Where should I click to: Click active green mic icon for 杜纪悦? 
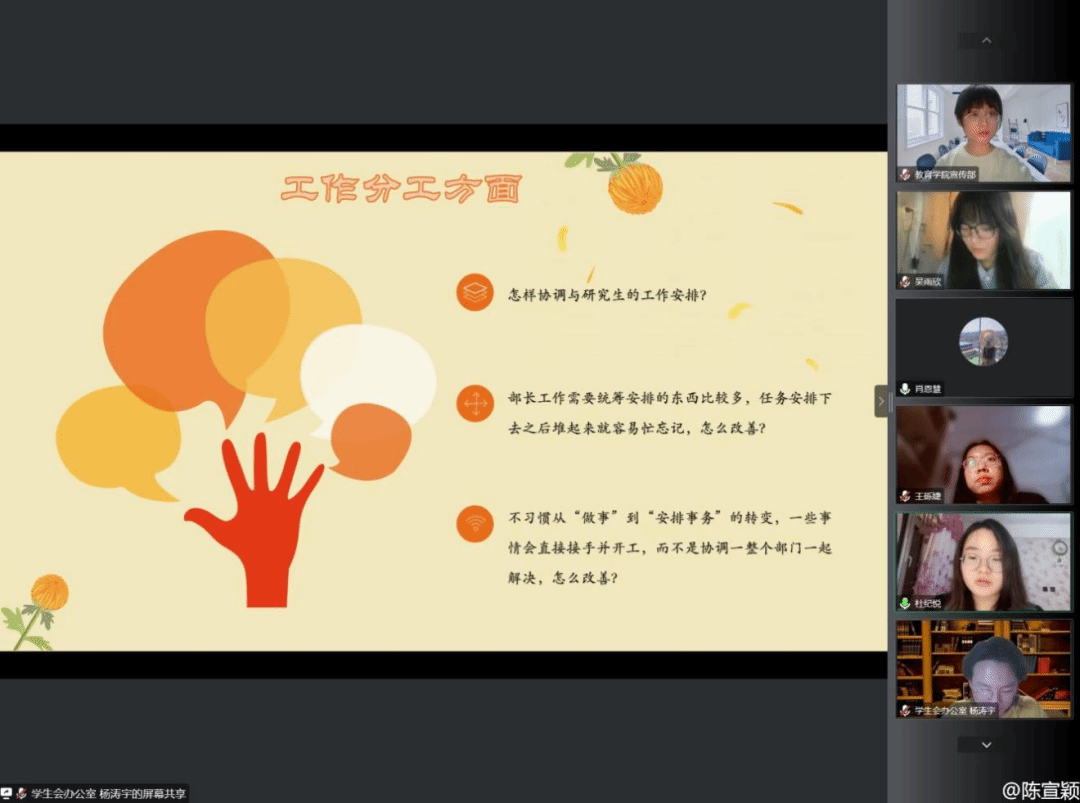(905, 603)
